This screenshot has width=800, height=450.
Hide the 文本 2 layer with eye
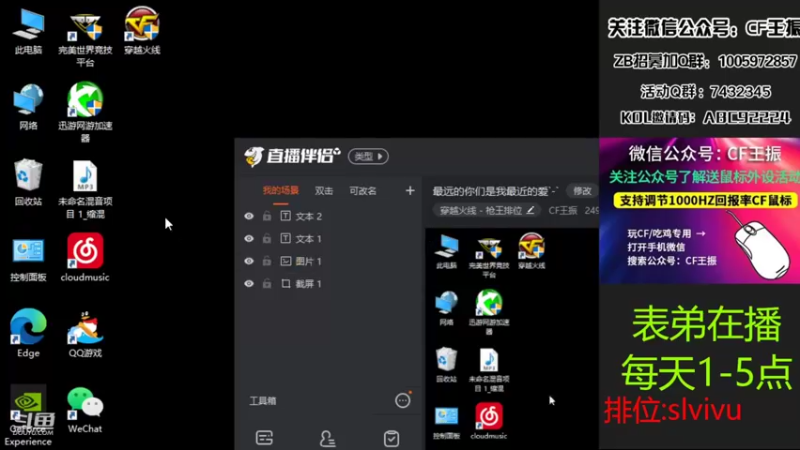coord(249,216)
